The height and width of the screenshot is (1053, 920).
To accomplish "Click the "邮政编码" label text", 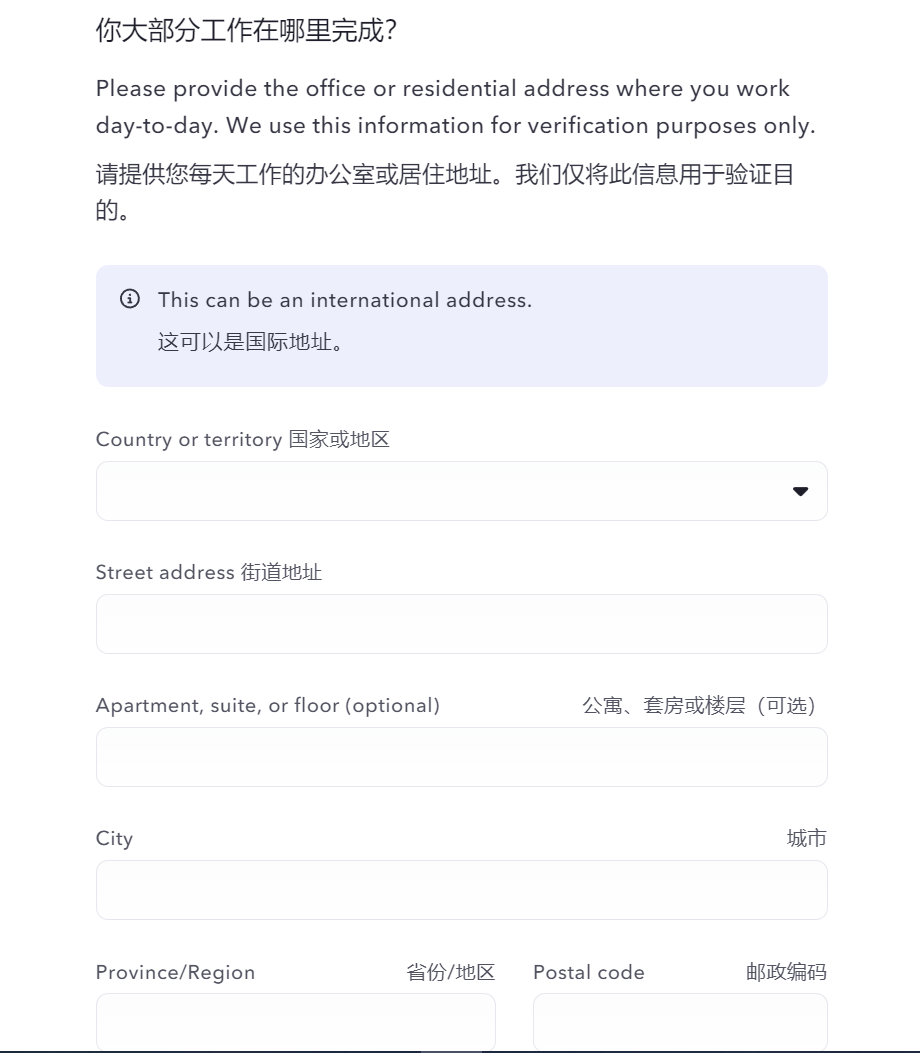I will pyautogui.click(x=786, y=973).
